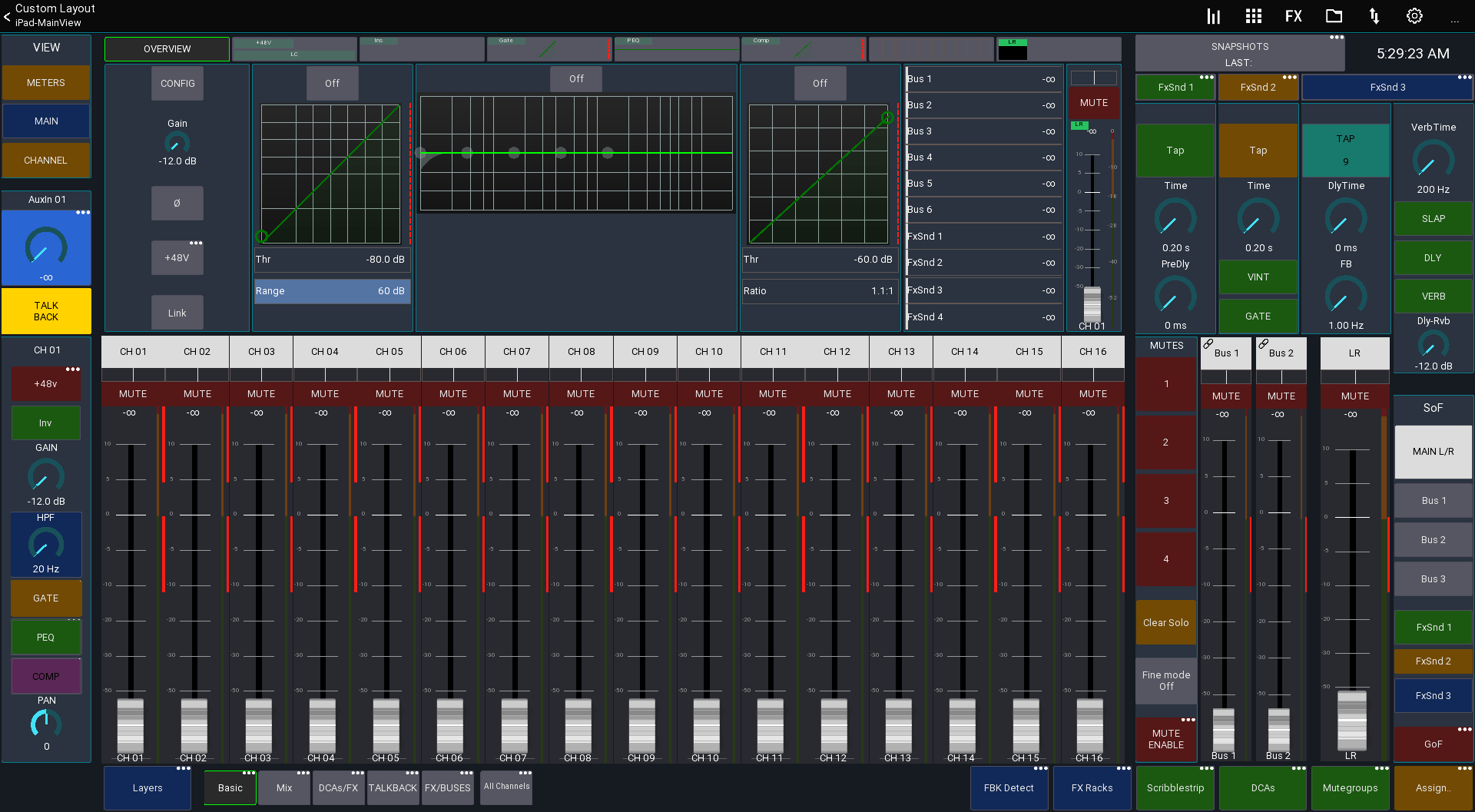Toggle Fine mode on
Screen dimensions: 1475x812
tap(1165, 680)
